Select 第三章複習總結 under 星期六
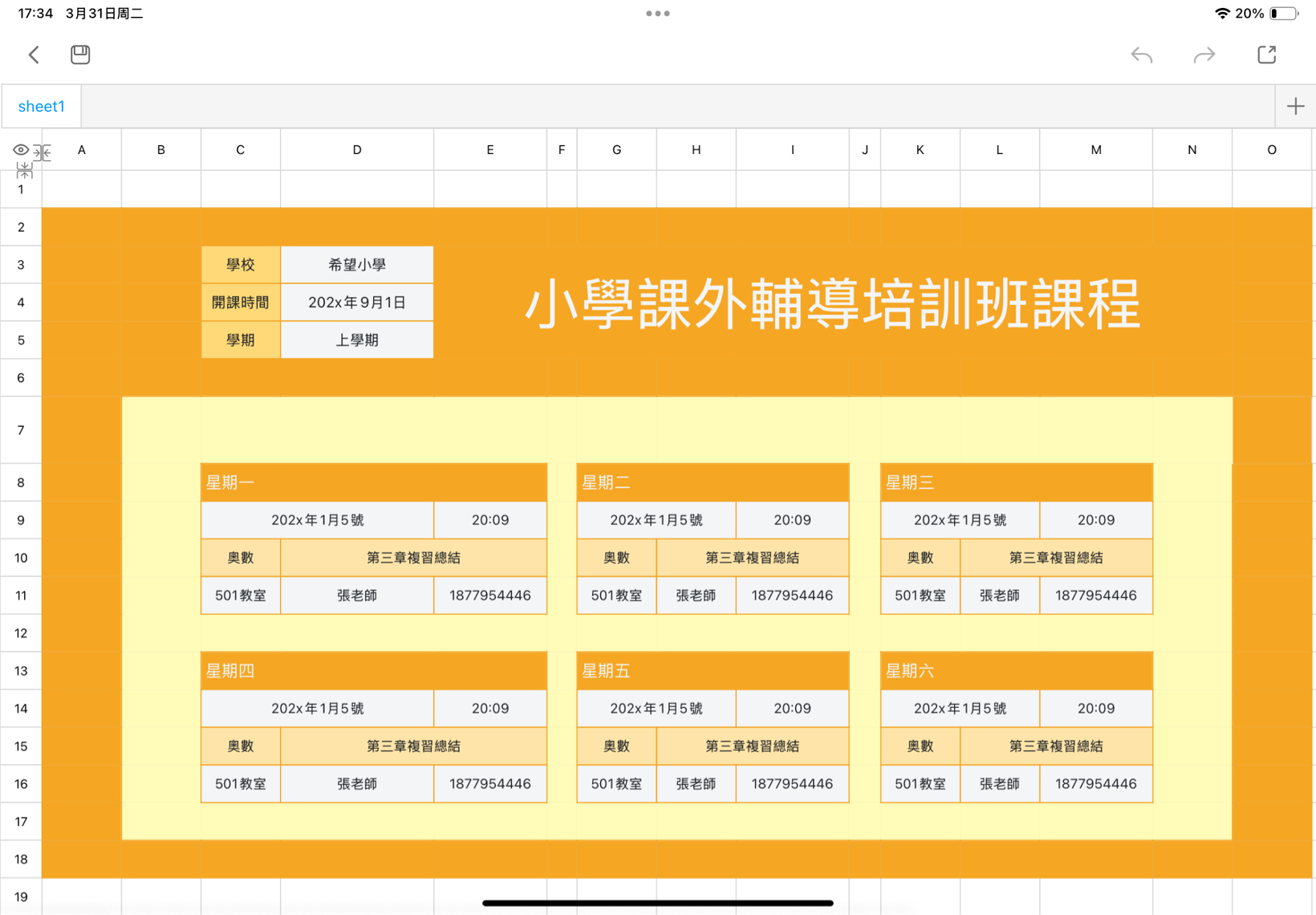1316x915 pixels. click(1056, 746)
